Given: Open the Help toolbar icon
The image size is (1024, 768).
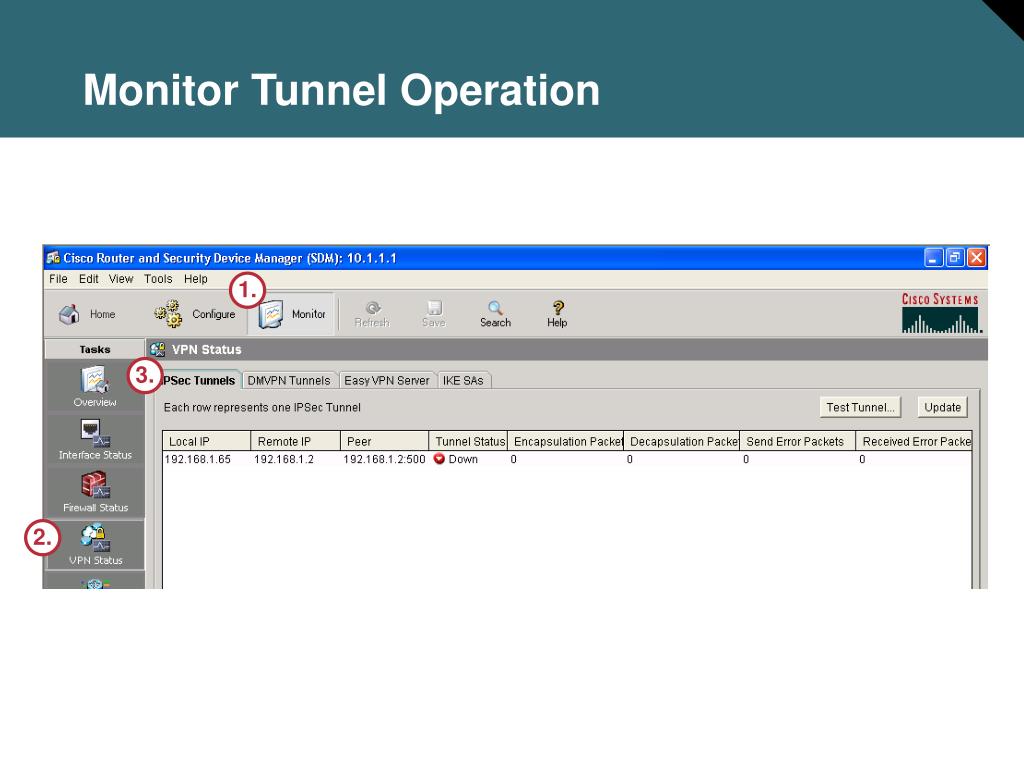Looking at the screenshot, I should pyautogui.click(x=557, y=314).
